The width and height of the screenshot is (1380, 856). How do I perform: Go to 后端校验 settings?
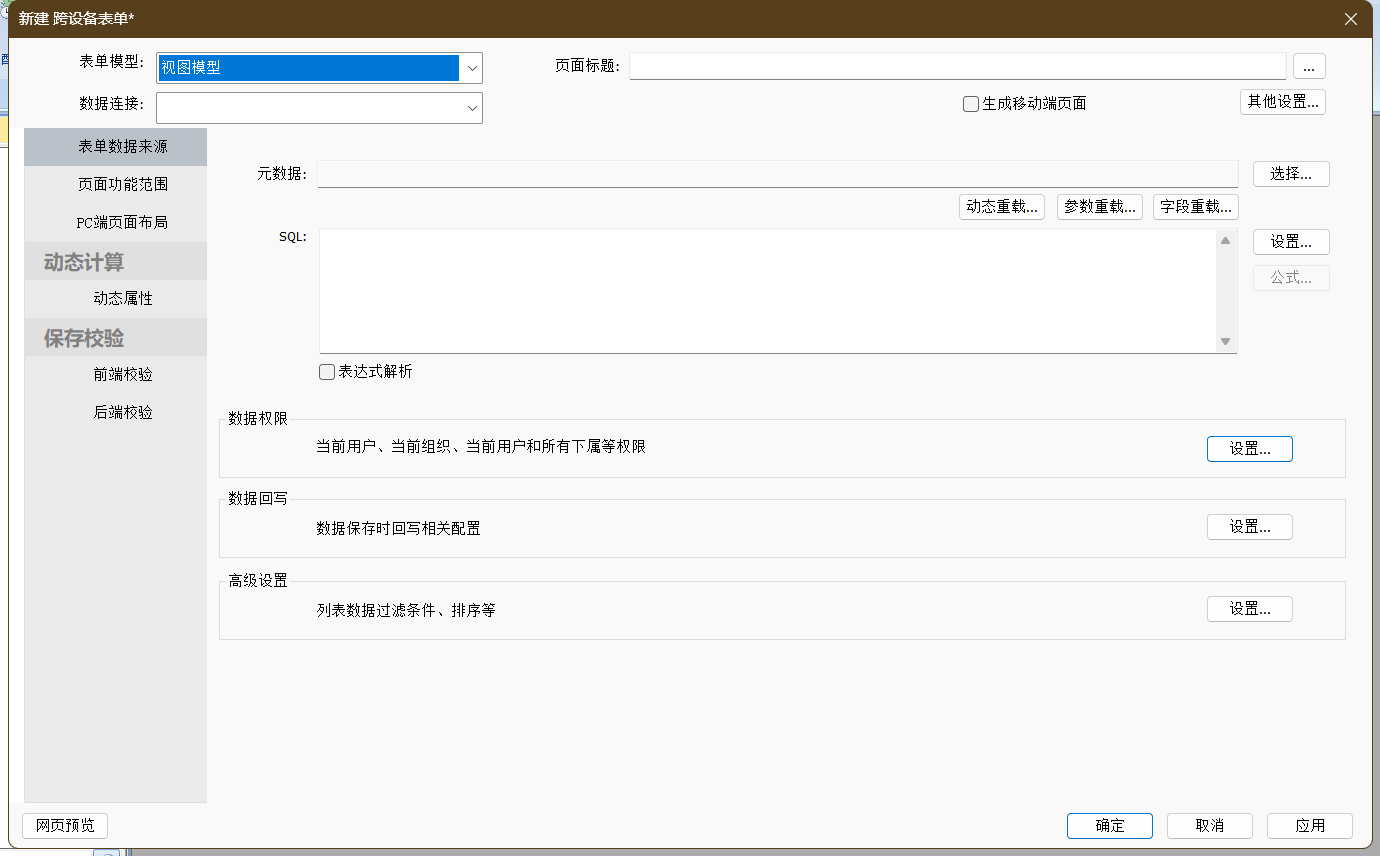(x=123, y=413)
